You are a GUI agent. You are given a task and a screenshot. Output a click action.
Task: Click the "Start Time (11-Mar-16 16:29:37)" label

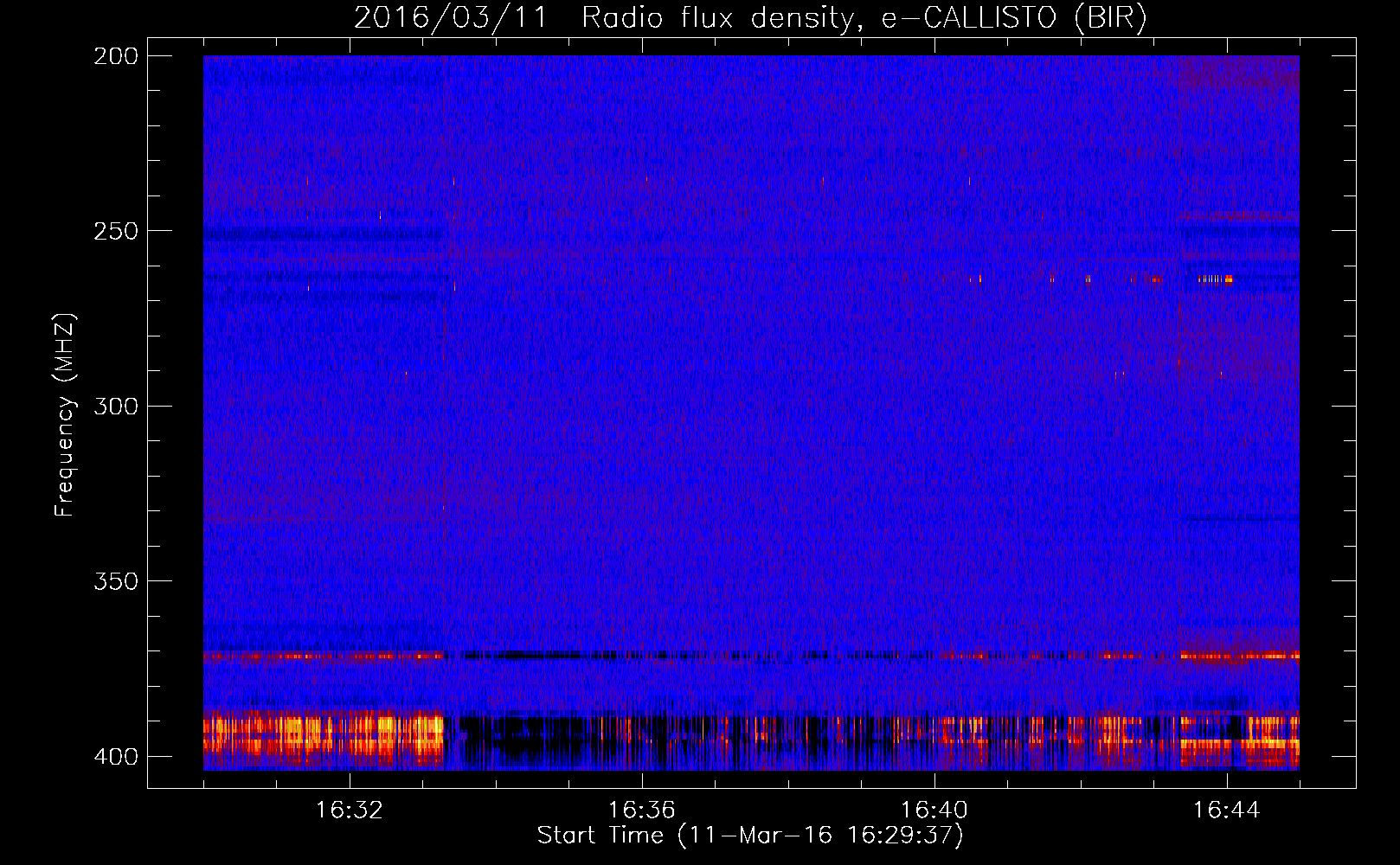click(750, 836)
